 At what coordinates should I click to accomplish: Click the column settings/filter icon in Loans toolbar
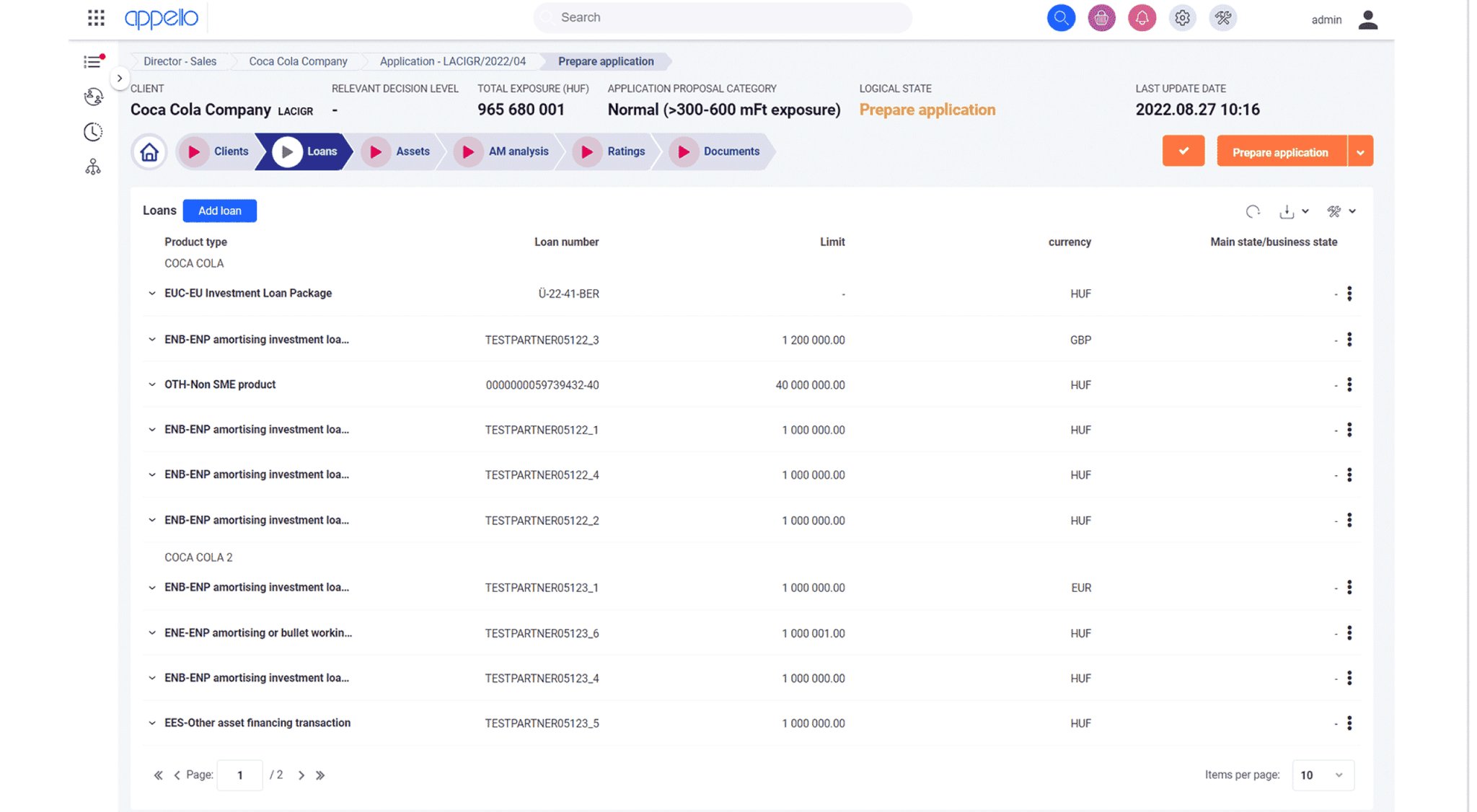coord(1334,211)
